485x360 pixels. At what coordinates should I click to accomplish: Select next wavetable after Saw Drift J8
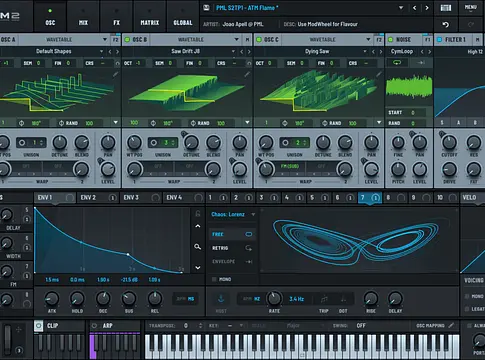coord(249,52)
